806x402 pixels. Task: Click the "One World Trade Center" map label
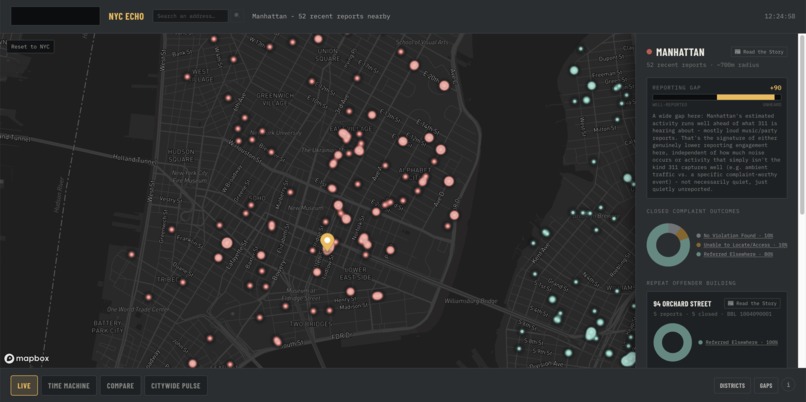coord(138,309)
